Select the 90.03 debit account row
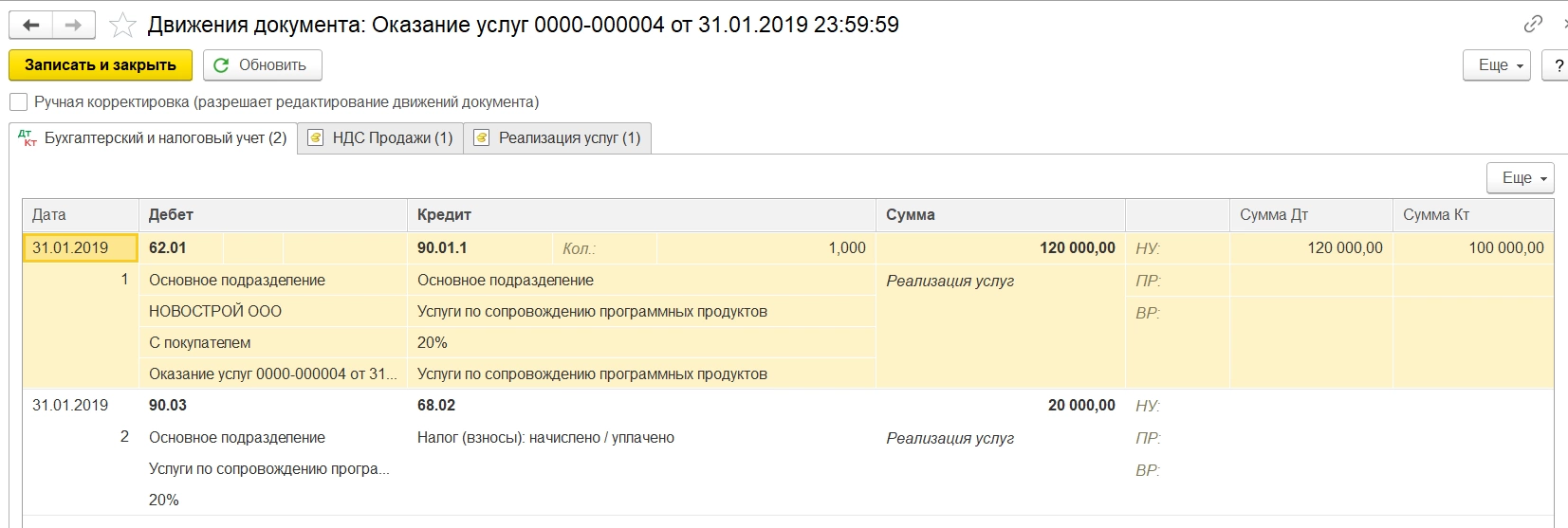Image resolution: width=1568 pixels, height=528 pixels. tap(168, 406)
